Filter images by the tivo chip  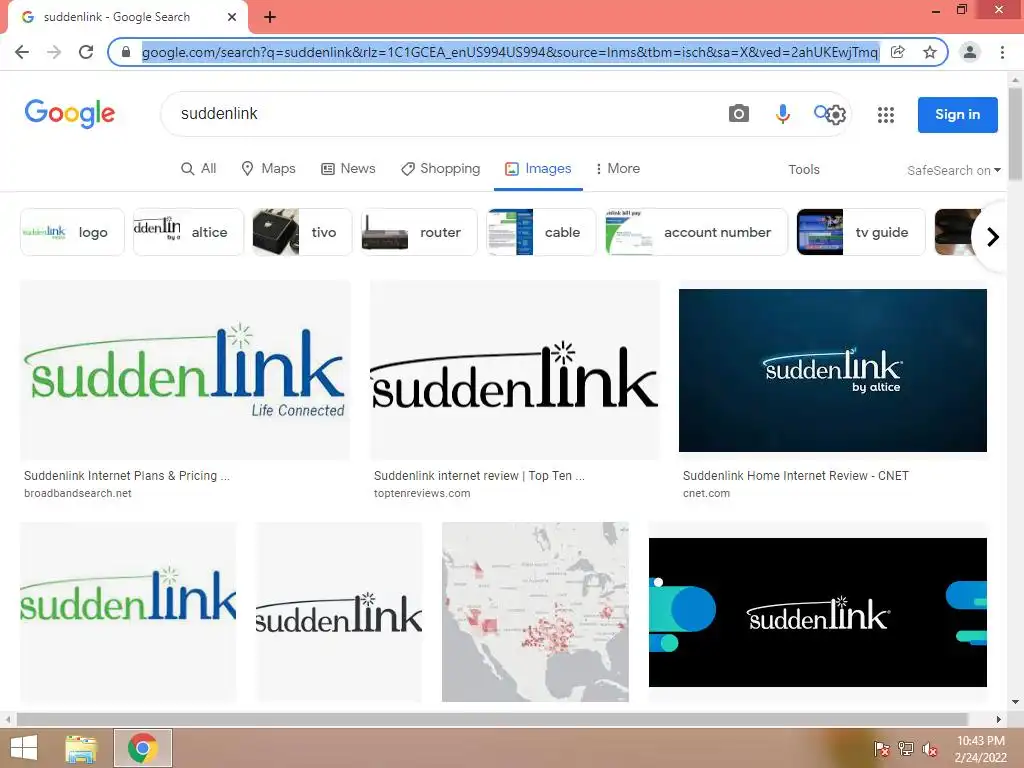point(302,232)
